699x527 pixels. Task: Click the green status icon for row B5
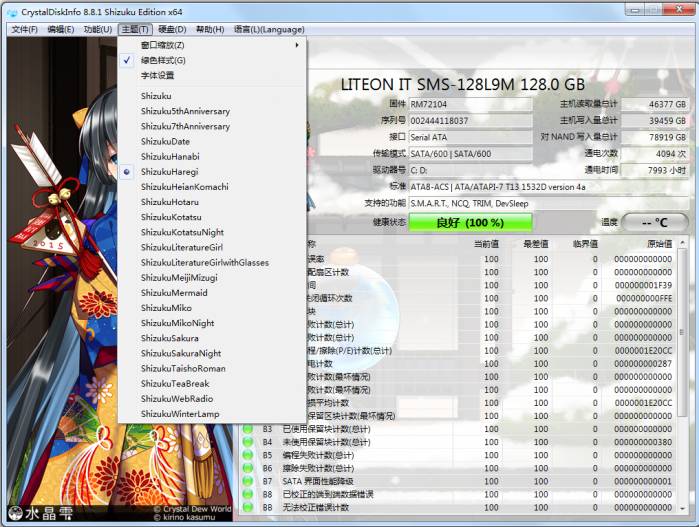click(248, 455)
